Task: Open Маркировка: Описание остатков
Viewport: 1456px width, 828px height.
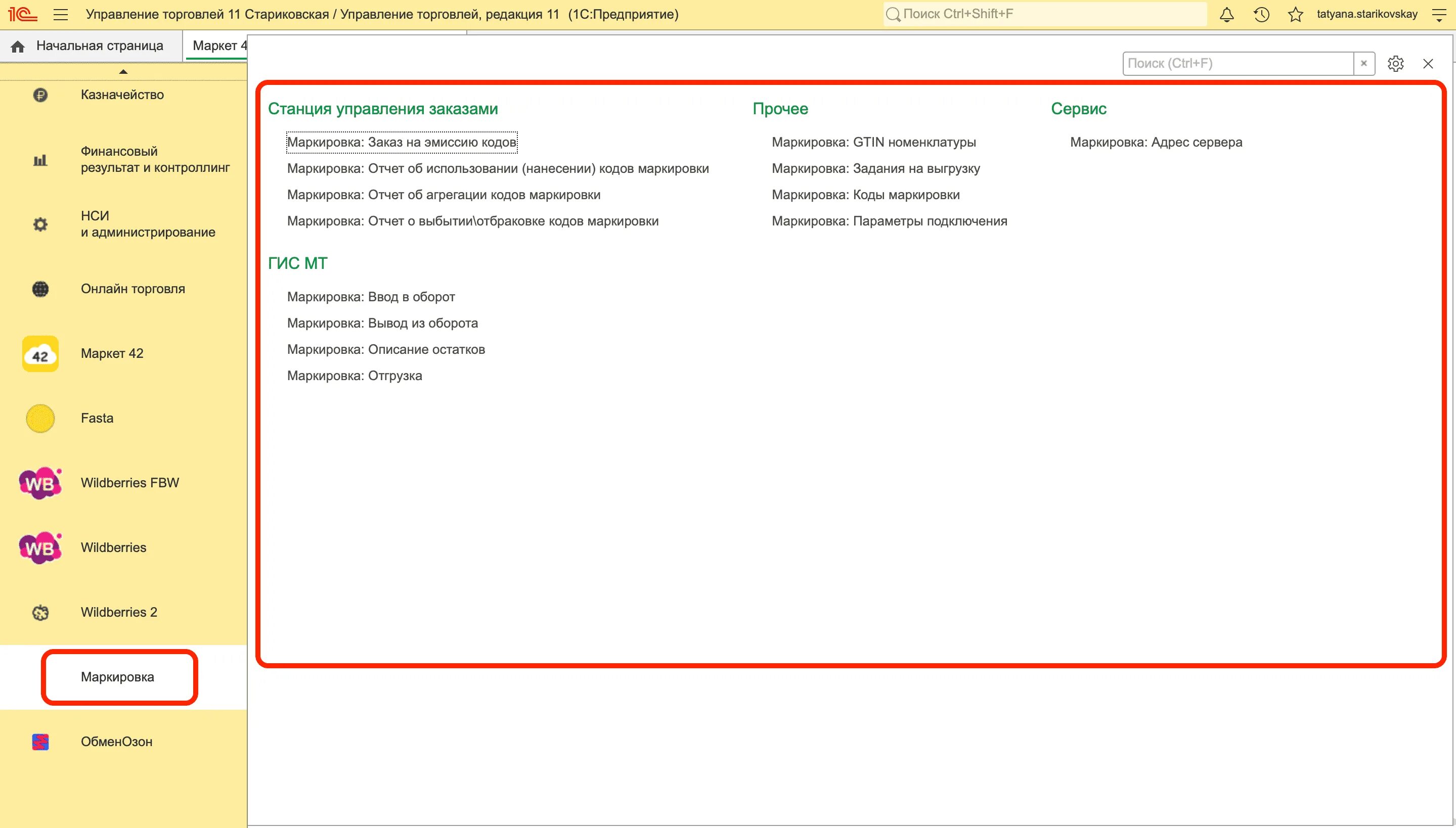Action: click(386, 349)
